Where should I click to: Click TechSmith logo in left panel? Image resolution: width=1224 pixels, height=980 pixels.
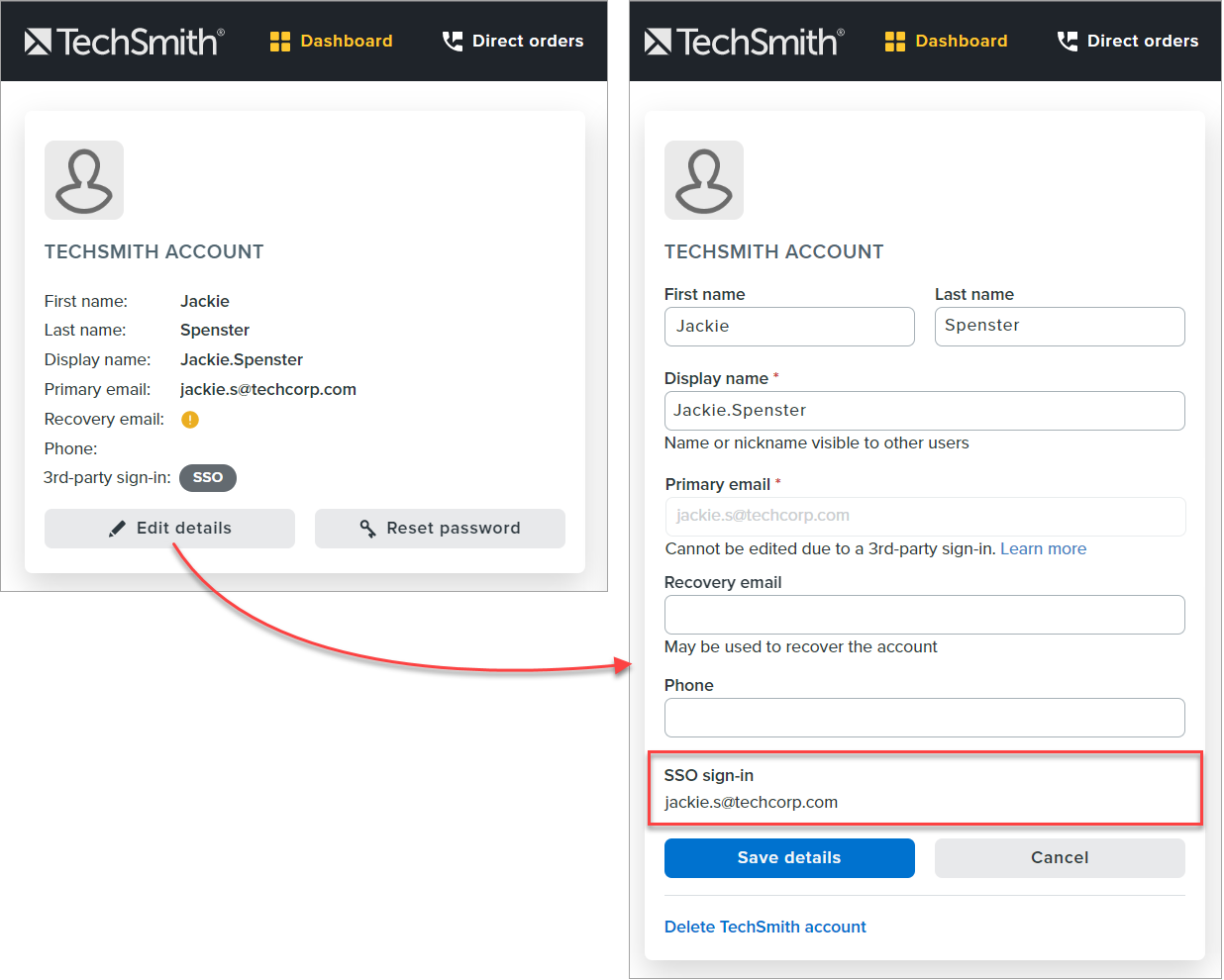tap(124, 42)
